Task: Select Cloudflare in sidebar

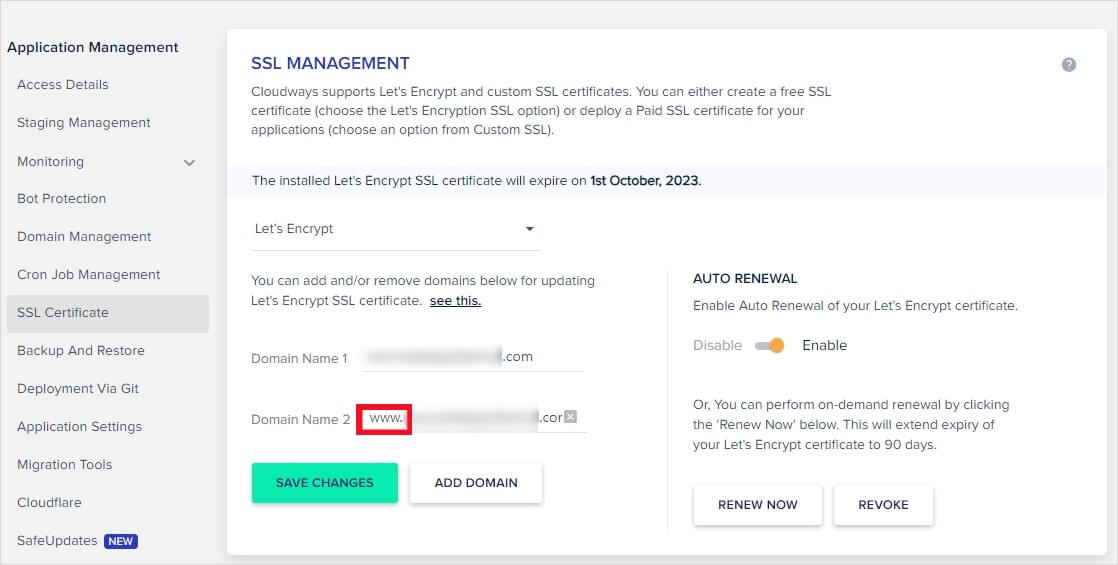Action: click(x=49, y=502)
